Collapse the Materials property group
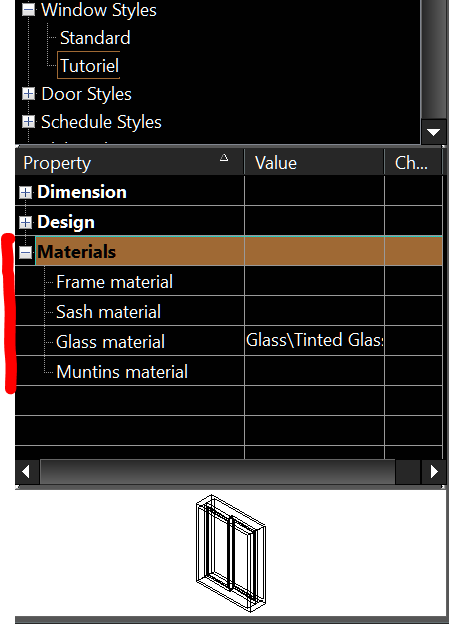The image size is (449, 624). tap(25, 252)
